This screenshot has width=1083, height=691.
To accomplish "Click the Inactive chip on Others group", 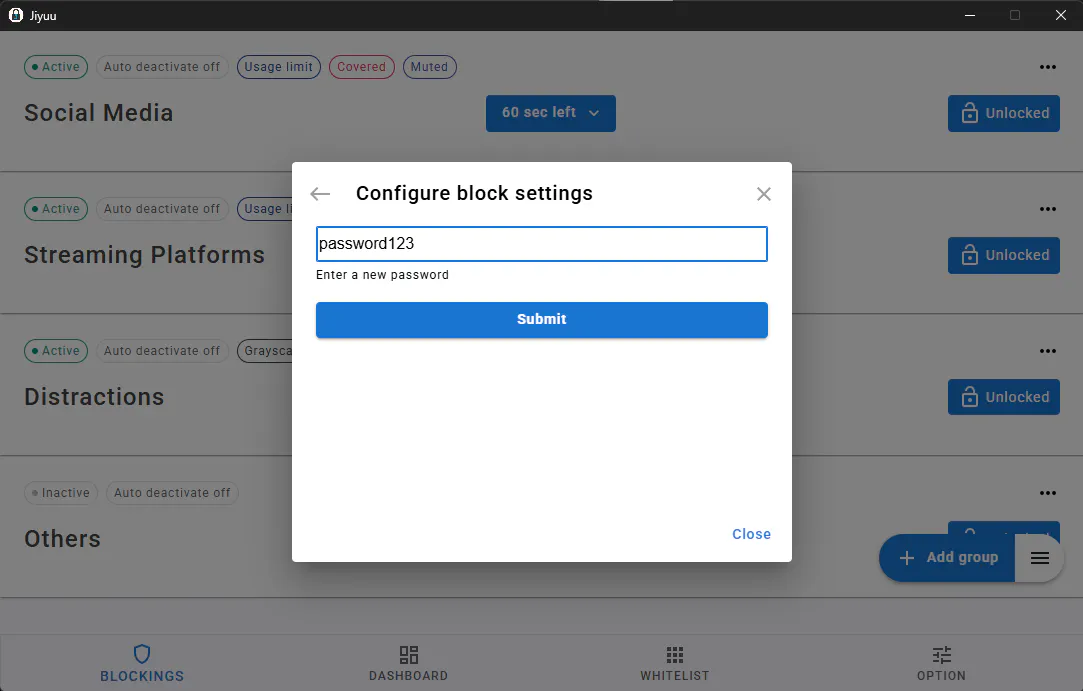I will click(x=61, y=493).
